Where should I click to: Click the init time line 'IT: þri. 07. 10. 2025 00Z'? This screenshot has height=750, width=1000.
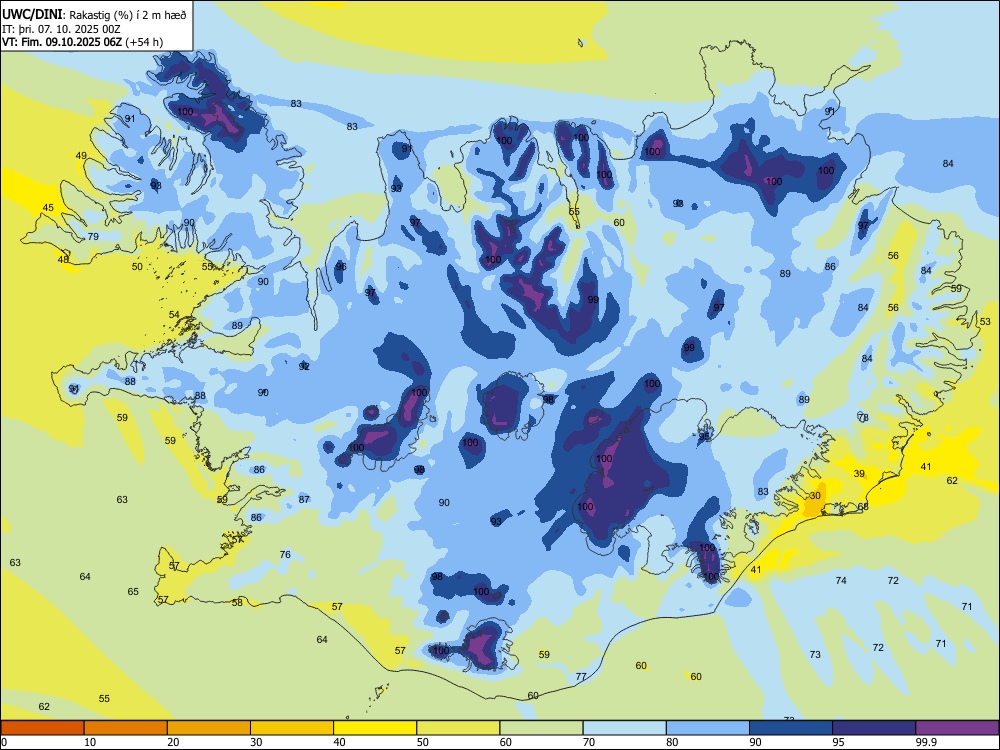point(61,29)
